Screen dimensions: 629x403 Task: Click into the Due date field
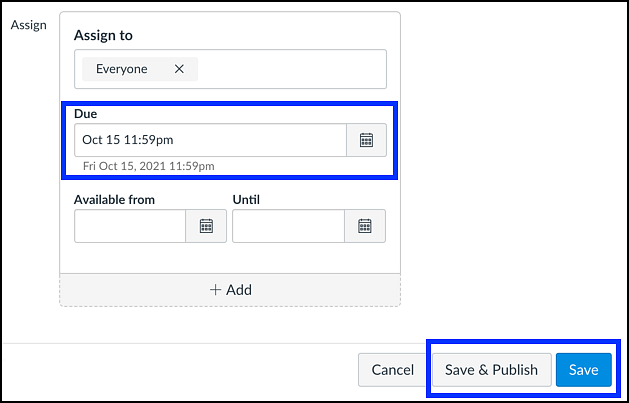[210, 140]
